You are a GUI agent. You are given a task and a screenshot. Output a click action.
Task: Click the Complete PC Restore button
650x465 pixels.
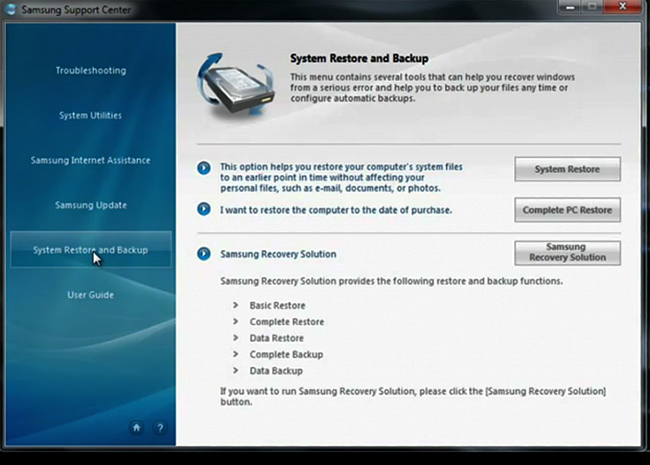point(568,210)
